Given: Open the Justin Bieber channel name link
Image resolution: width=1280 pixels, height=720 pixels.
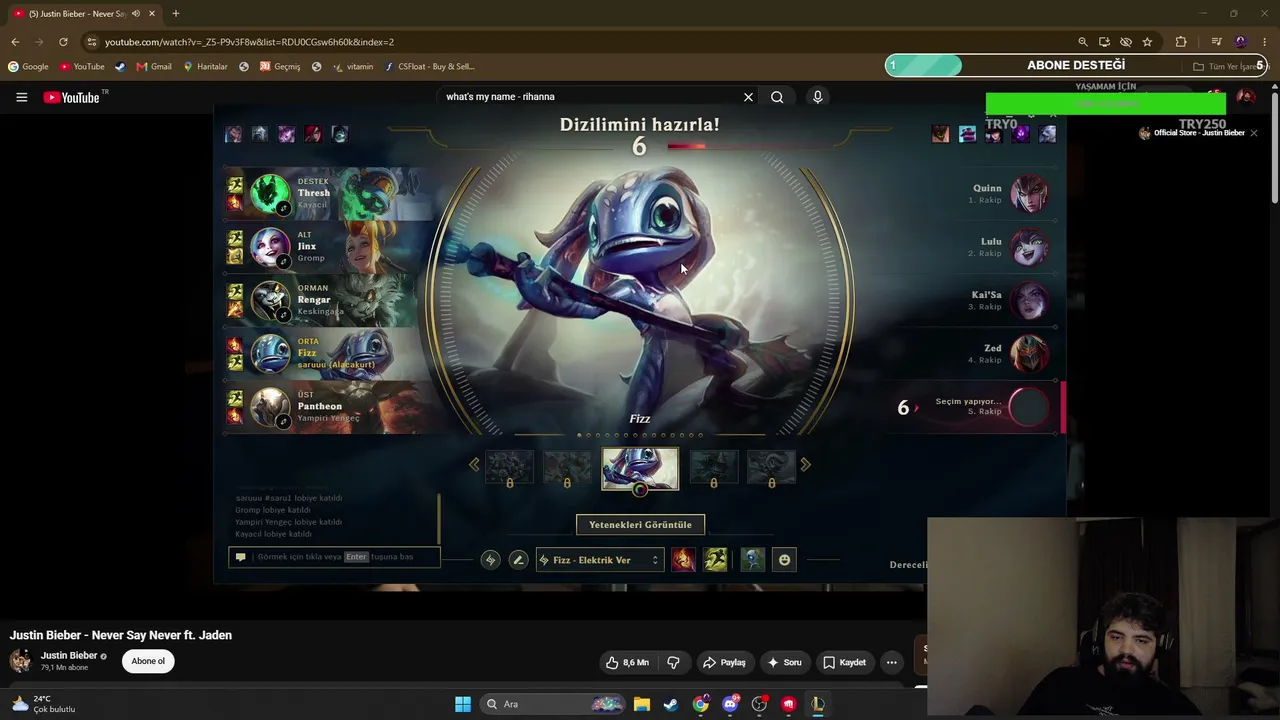Looking at the screenshot, I should click(69, 656).
